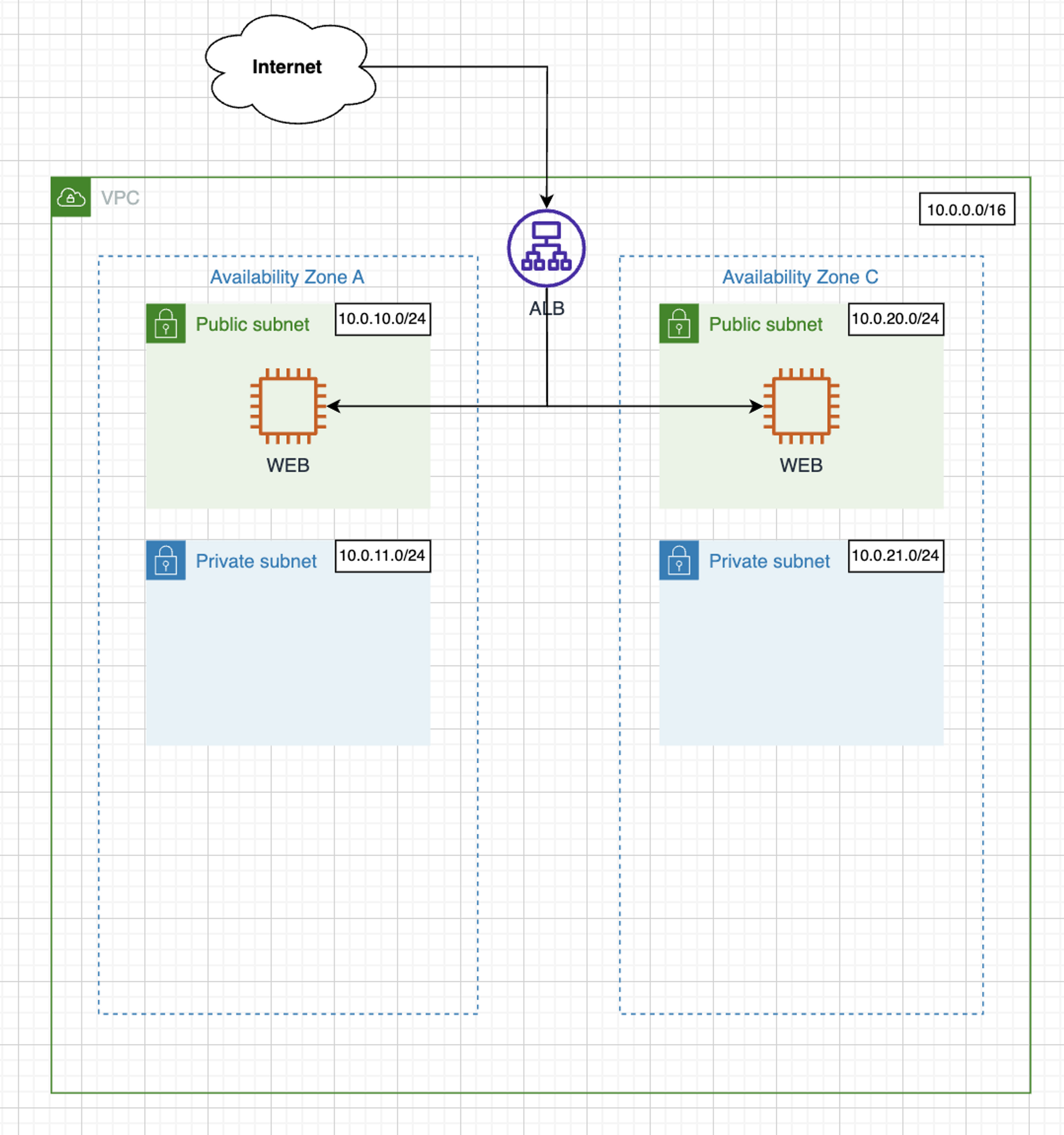Click the Availability Zone A title
This screenshot has height=1135, width=1064.
tap(287, 278)
